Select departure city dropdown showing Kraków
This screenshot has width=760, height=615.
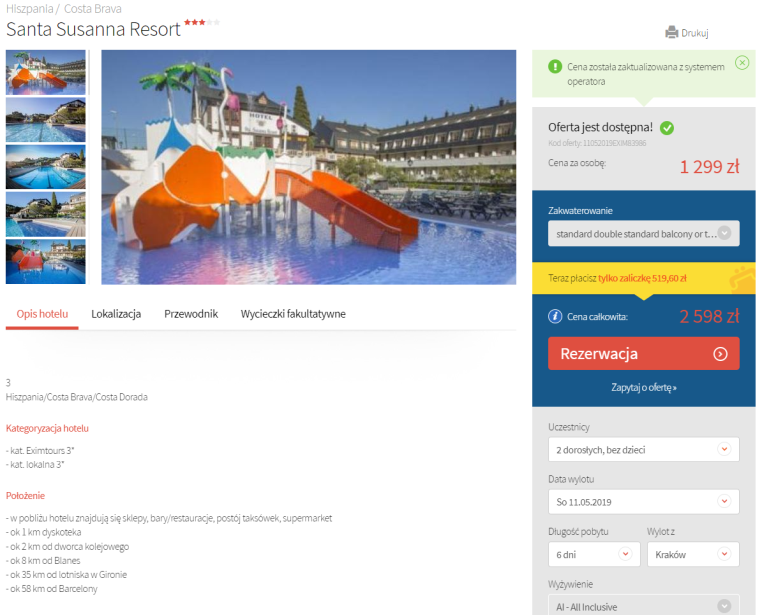693,554
